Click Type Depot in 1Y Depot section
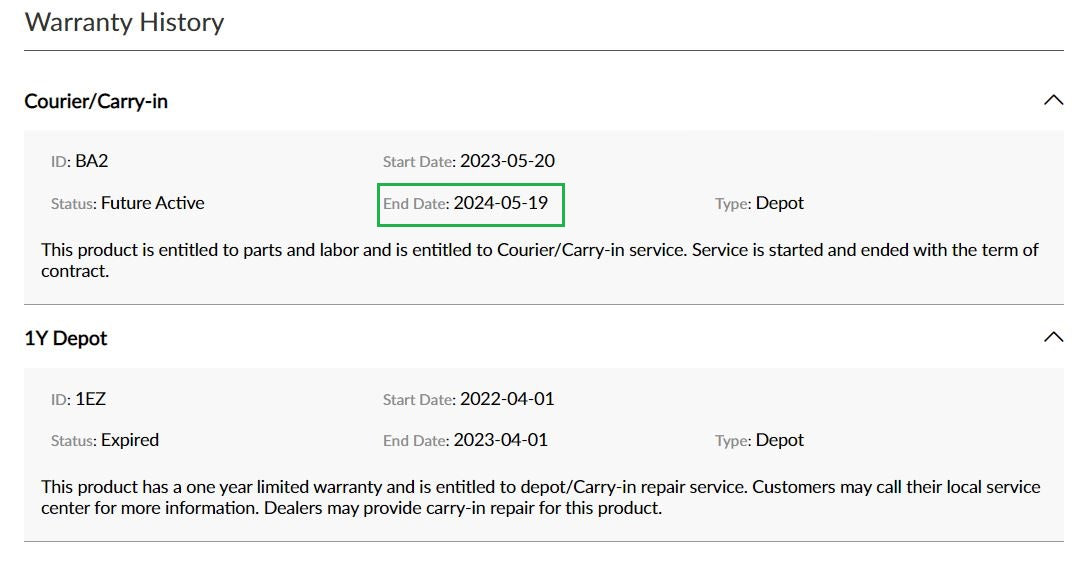The width and height of the screenshot is (1088, 561). tap(759, 440)
